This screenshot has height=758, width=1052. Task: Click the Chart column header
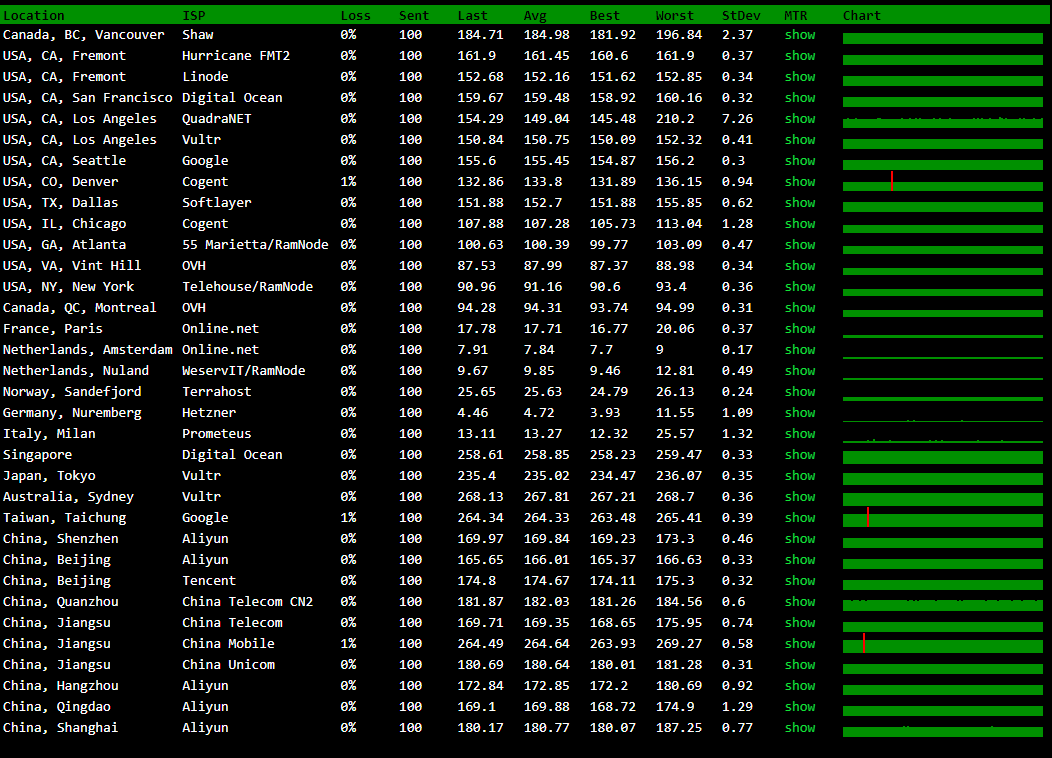[x=862, y=15]
